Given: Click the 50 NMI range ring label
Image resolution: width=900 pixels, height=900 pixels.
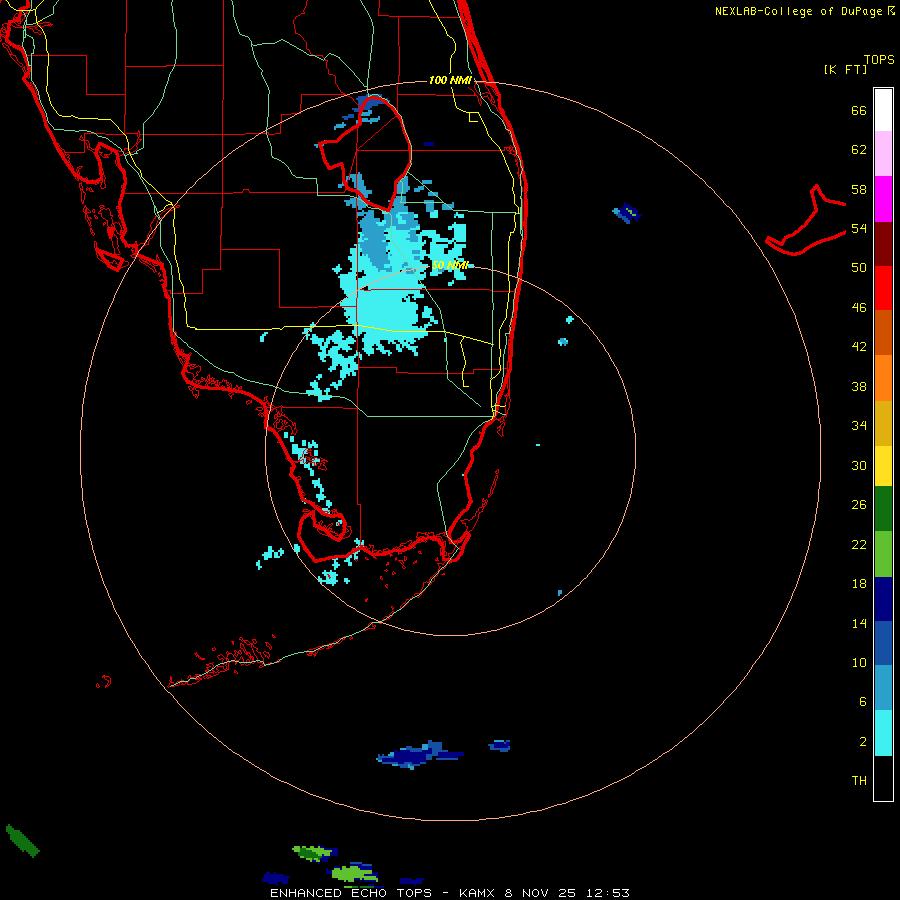Looking at the screenshot, I should [x=450, y=265].
